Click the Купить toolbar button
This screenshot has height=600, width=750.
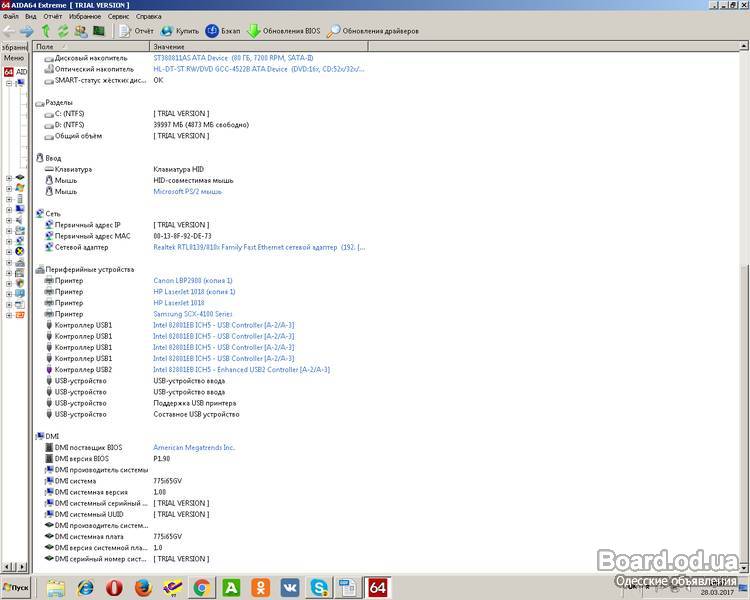[x=179, y=31]
